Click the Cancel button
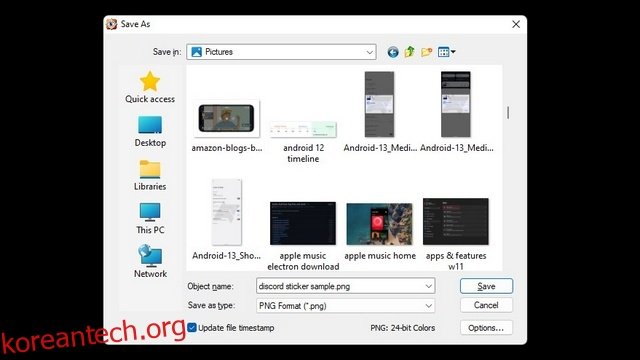Viewport: 640px width, 360px height. click(x=486, y=305)
